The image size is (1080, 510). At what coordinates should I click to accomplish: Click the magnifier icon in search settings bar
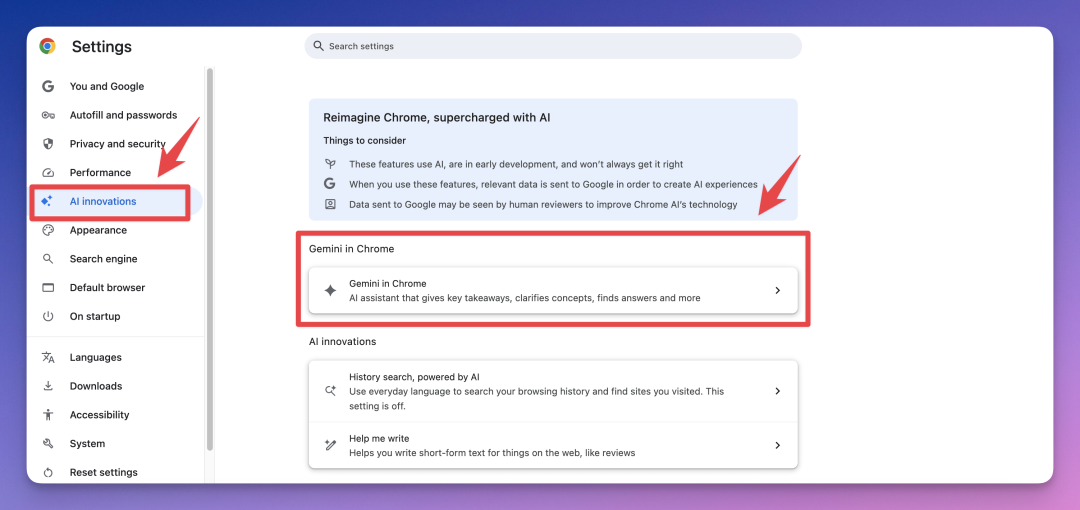(318, 46)
